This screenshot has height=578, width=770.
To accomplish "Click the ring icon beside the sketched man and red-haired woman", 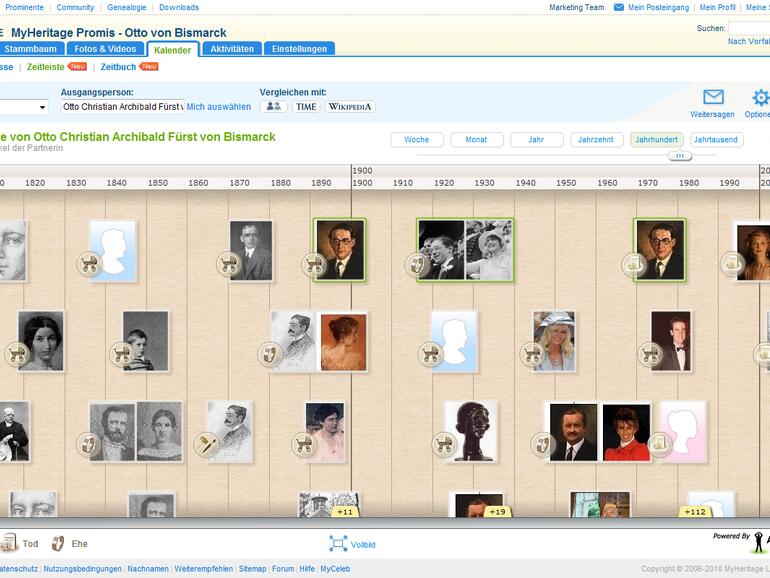I will (x=270, y=354).
